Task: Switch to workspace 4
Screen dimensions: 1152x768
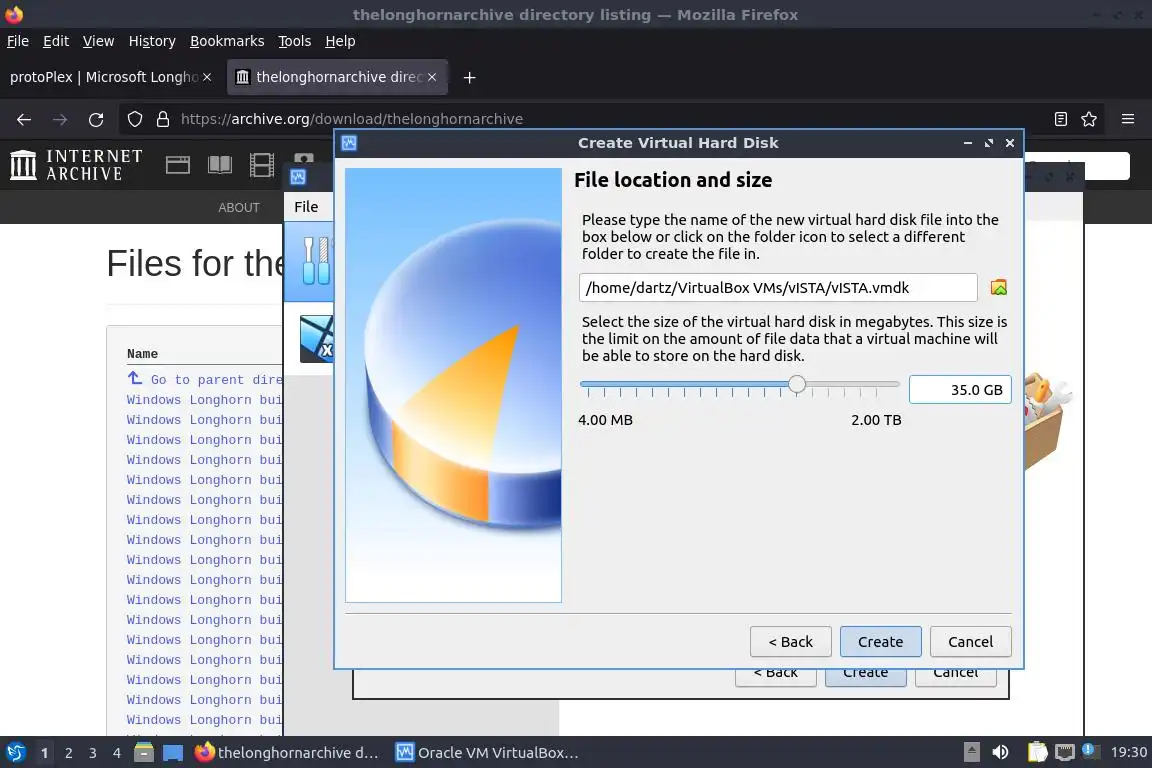Action: pyautogui.click(x=117, y=753)
